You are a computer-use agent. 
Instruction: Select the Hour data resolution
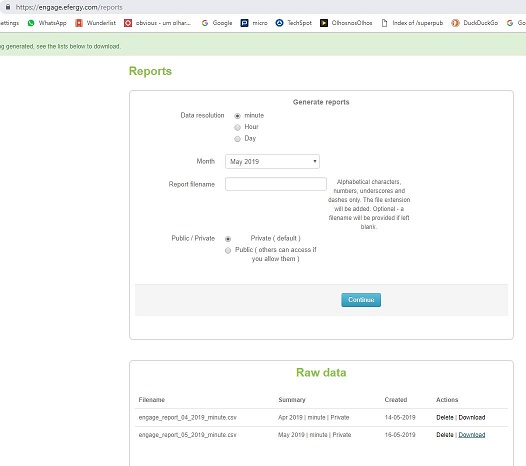click(238, 127)
